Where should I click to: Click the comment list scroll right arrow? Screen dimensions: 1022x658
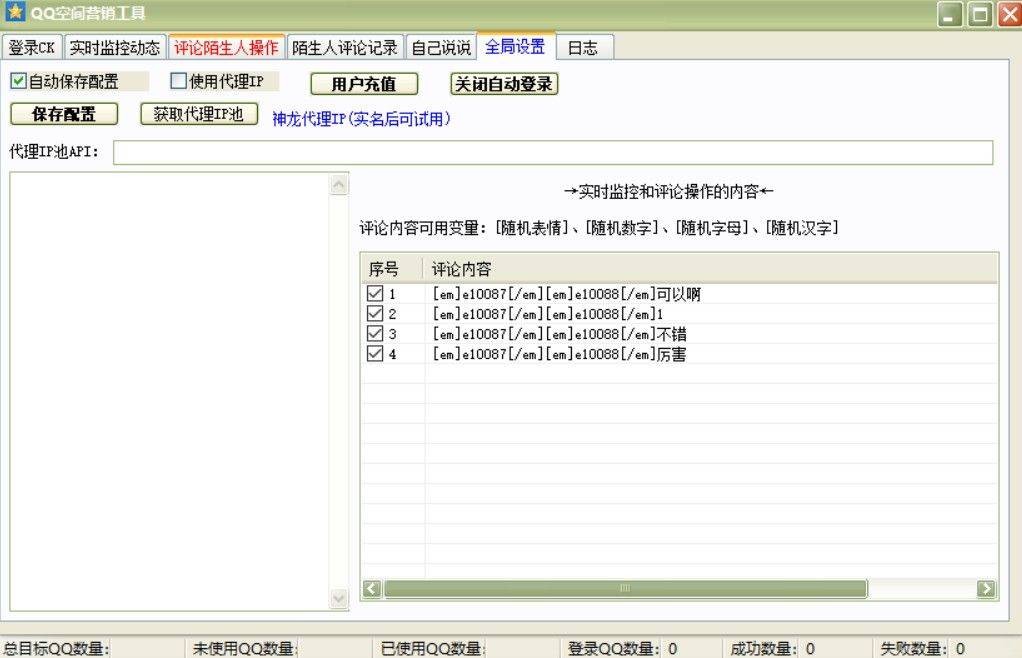pyautogui.click(x=986, y=588)
